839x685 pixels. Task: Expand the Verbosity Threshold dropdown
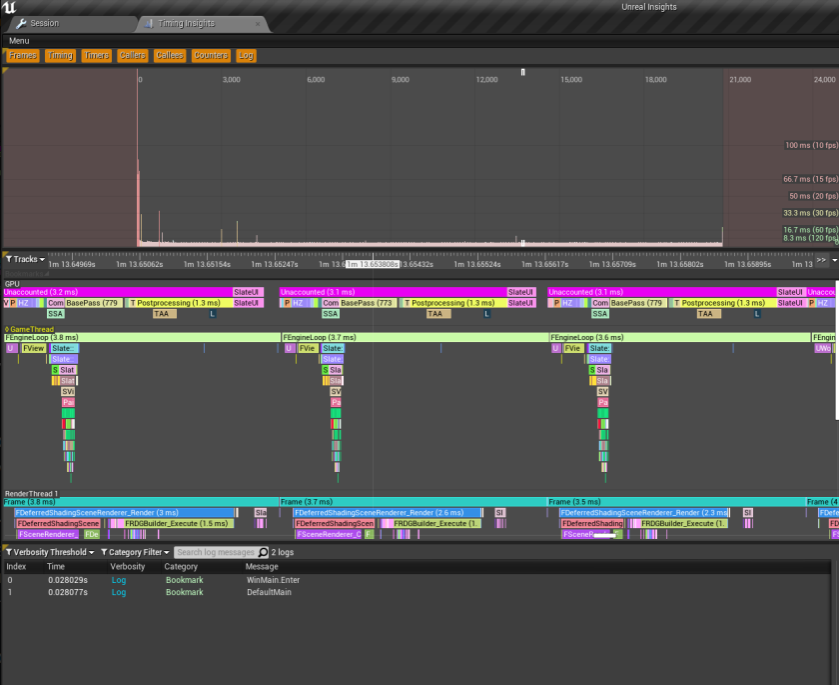point(50,552)
